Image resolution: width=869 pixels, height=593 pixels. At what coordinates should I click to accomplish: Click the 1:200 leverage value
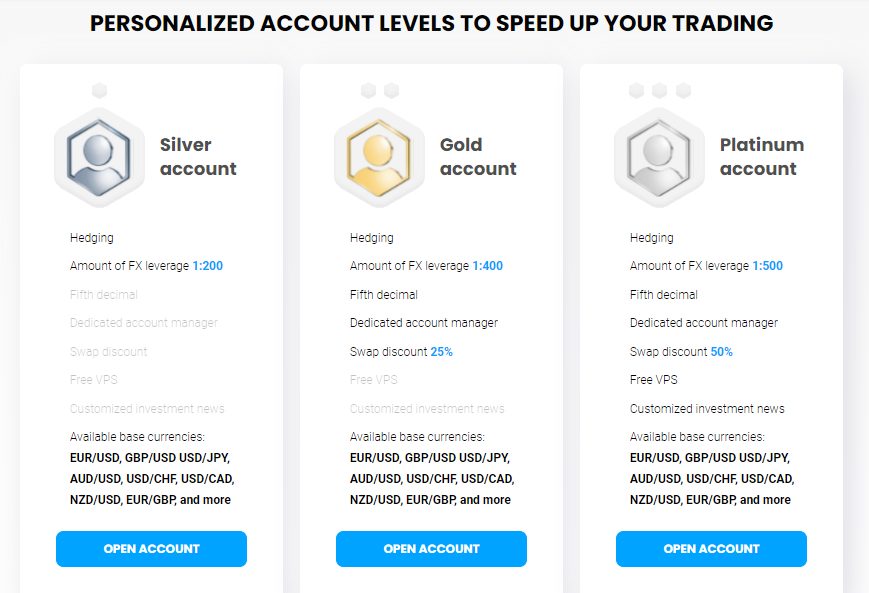(208, 267)
